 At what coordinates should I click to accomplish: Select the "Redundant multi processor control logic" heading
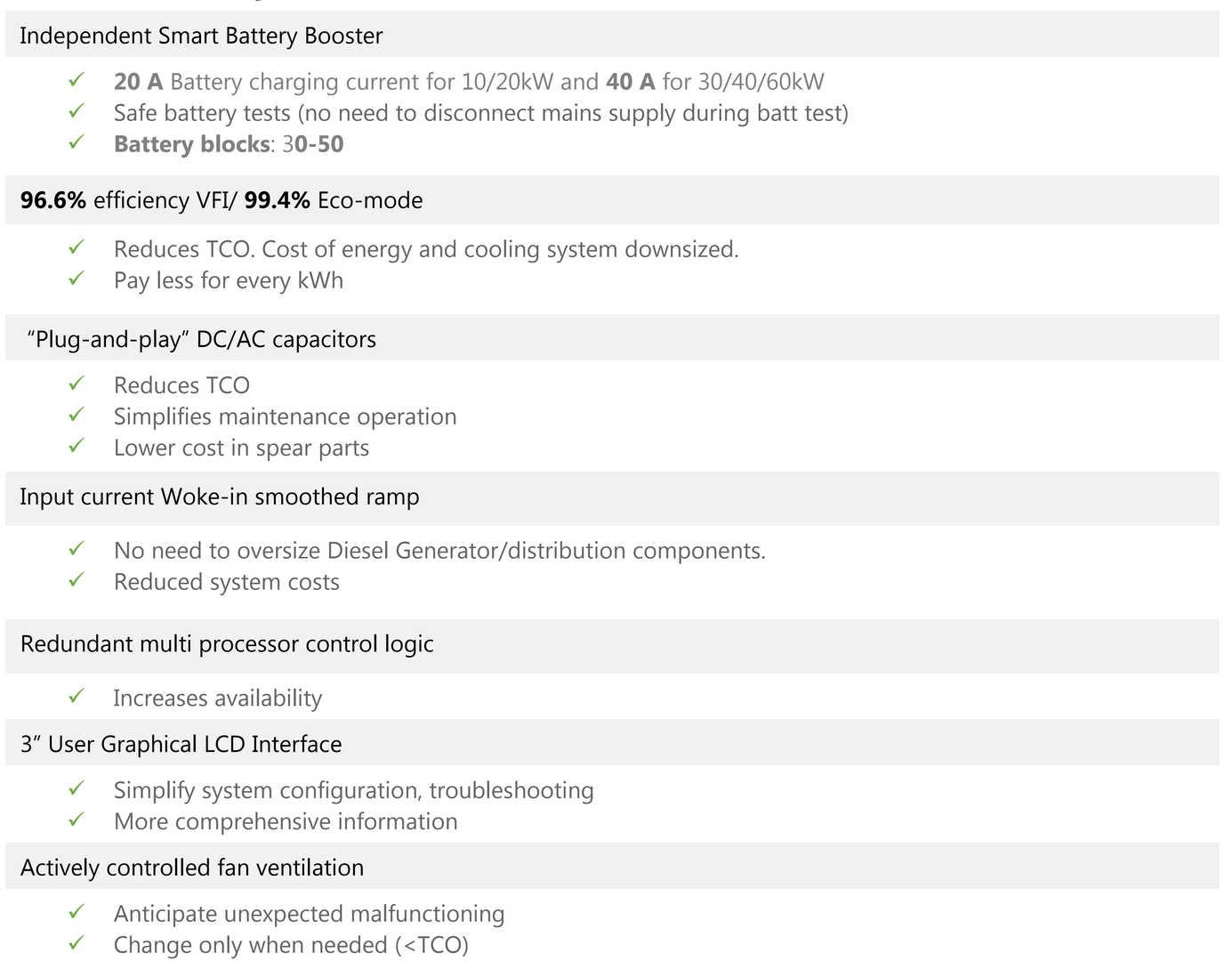(x=227, y=644)
